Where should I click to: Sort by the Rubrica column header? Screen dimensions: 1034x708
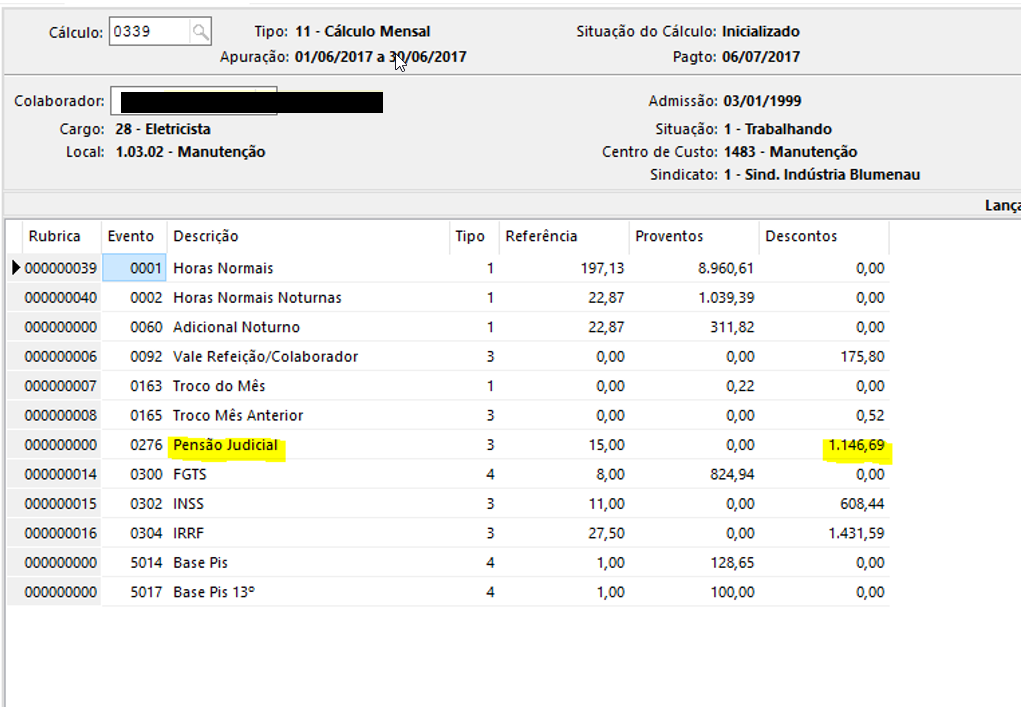tap(55, 237)
